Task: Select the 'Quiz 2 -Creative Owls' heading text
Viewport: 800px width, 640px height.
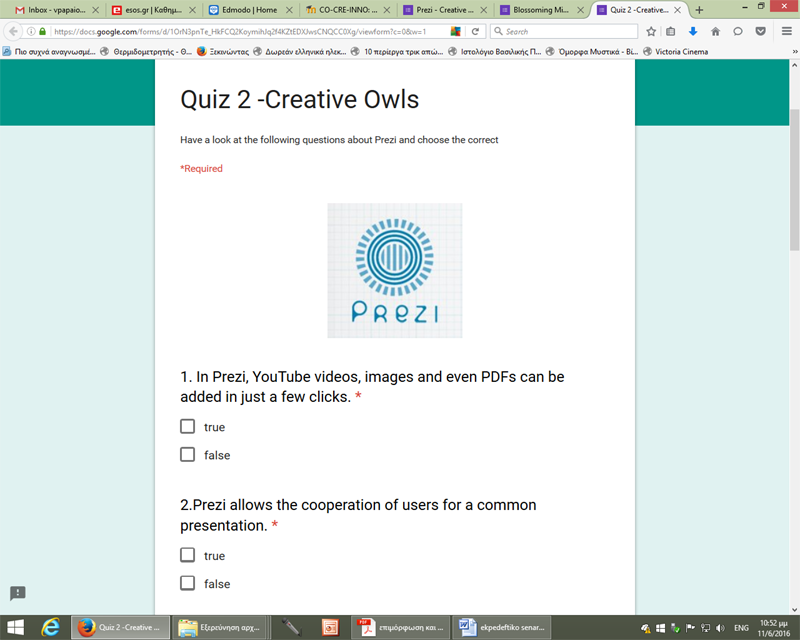Action: 299,99
